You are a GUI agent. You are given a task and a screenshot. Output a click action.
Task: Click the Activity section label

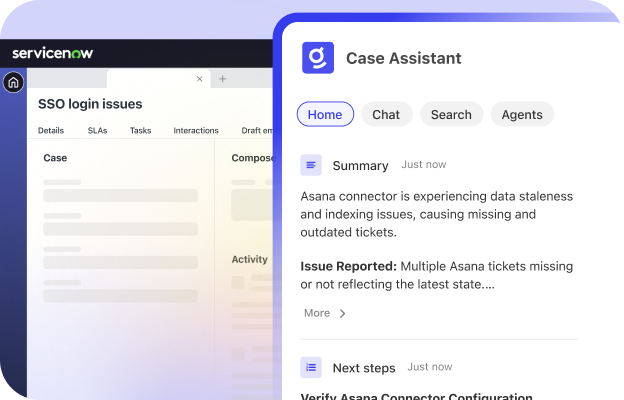pos(250,259)
